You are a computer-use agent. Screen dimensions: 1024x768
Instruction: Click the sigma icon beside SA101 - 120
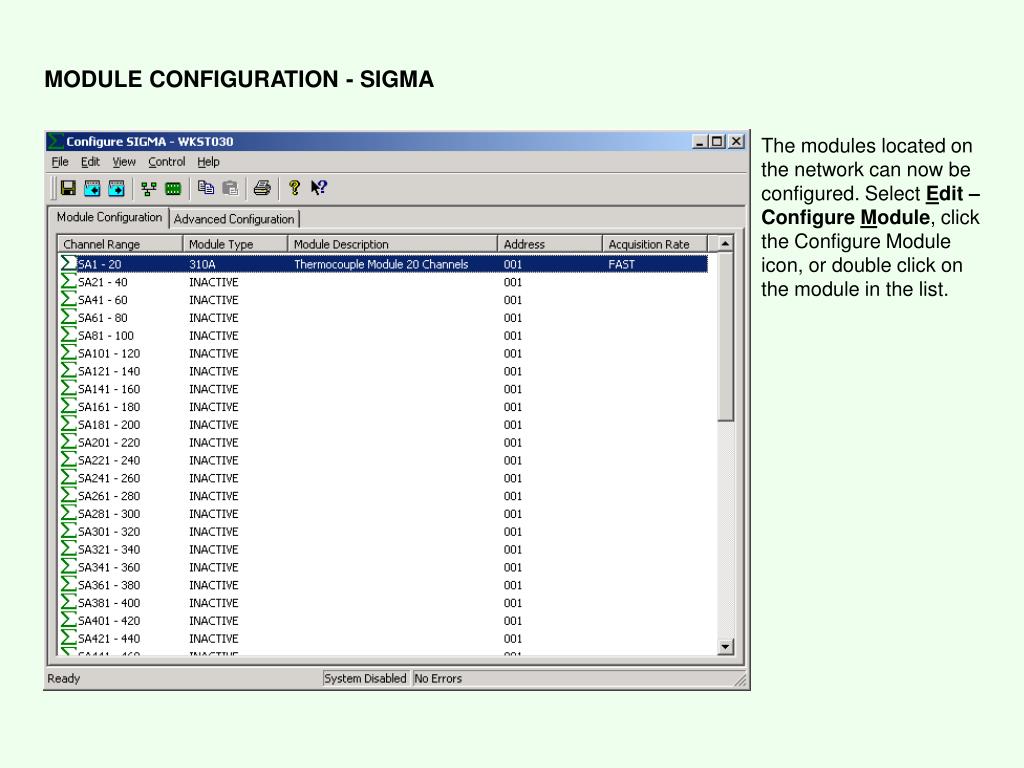click(x=69, y=353)
